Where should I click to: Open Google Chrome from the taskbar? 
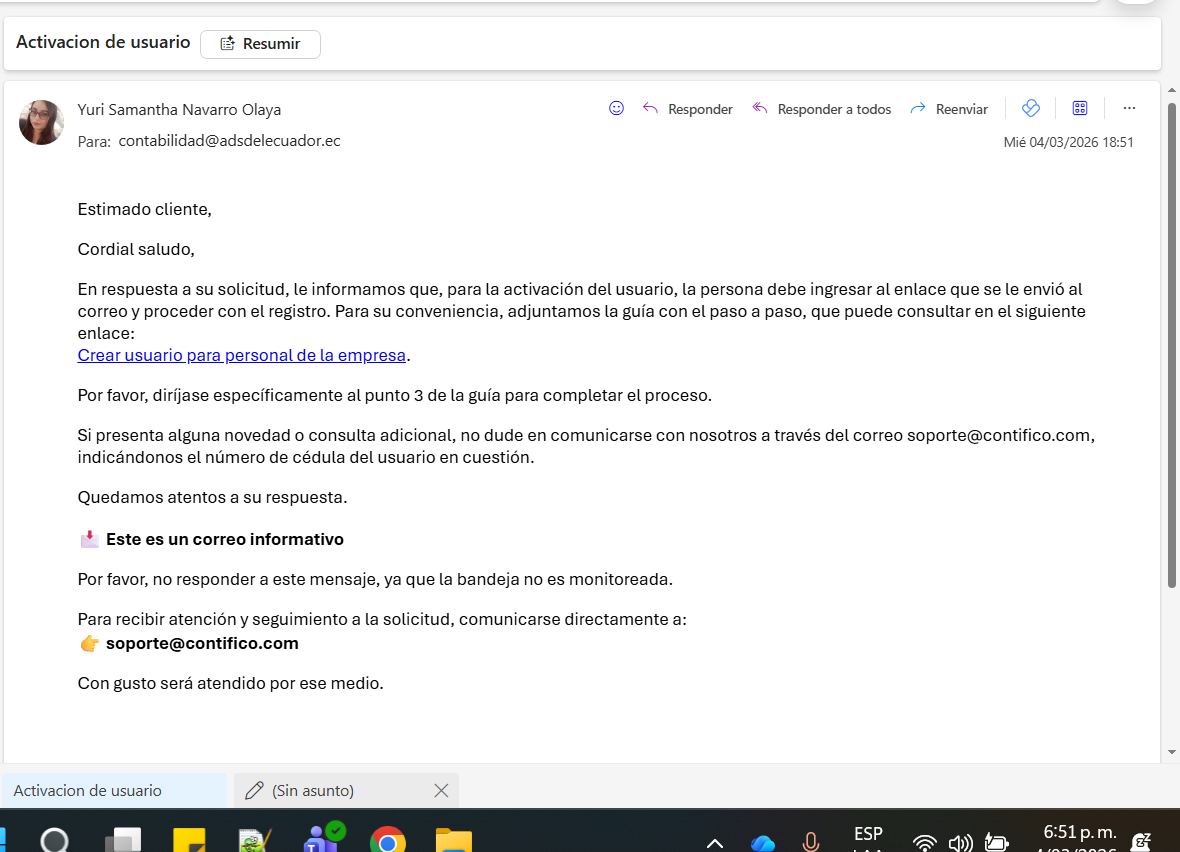pyautogui.click(x=388, y=839)
